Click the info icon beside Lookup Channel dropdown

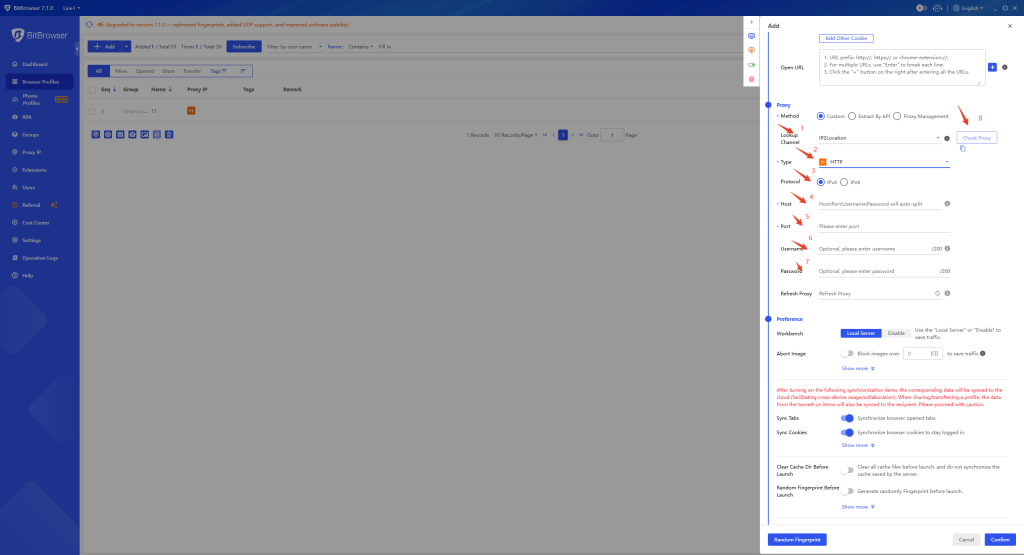click(946, 138)
